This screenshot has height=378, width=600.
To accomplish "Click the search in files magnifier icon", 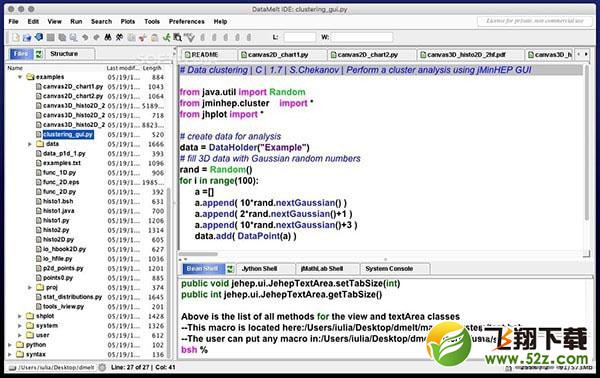I will click(x=177, y=37).
